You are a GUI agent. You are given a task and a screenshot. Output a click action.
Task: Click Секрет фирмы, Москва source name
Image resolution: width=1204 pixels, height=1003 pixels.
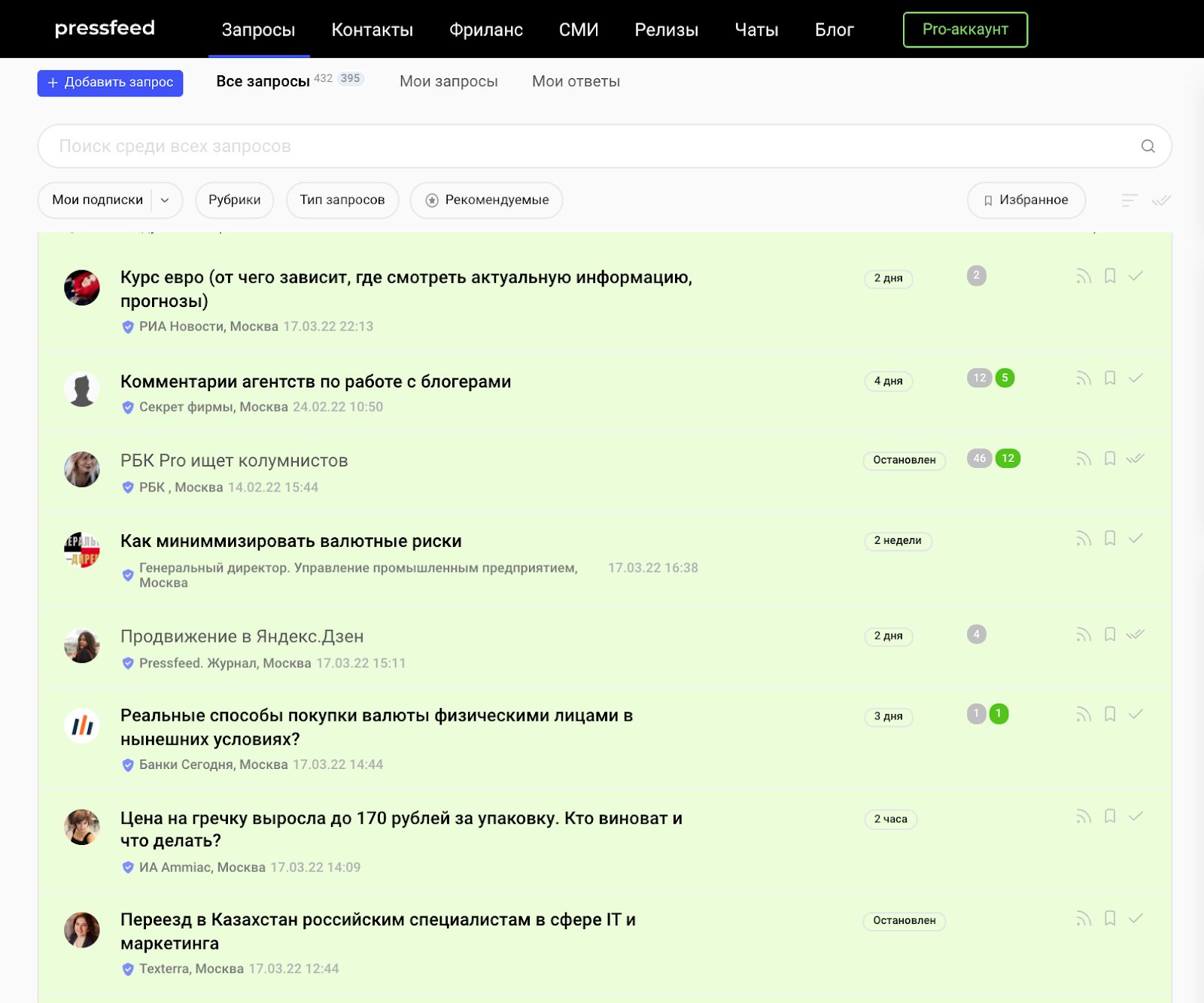pos(213,407)
